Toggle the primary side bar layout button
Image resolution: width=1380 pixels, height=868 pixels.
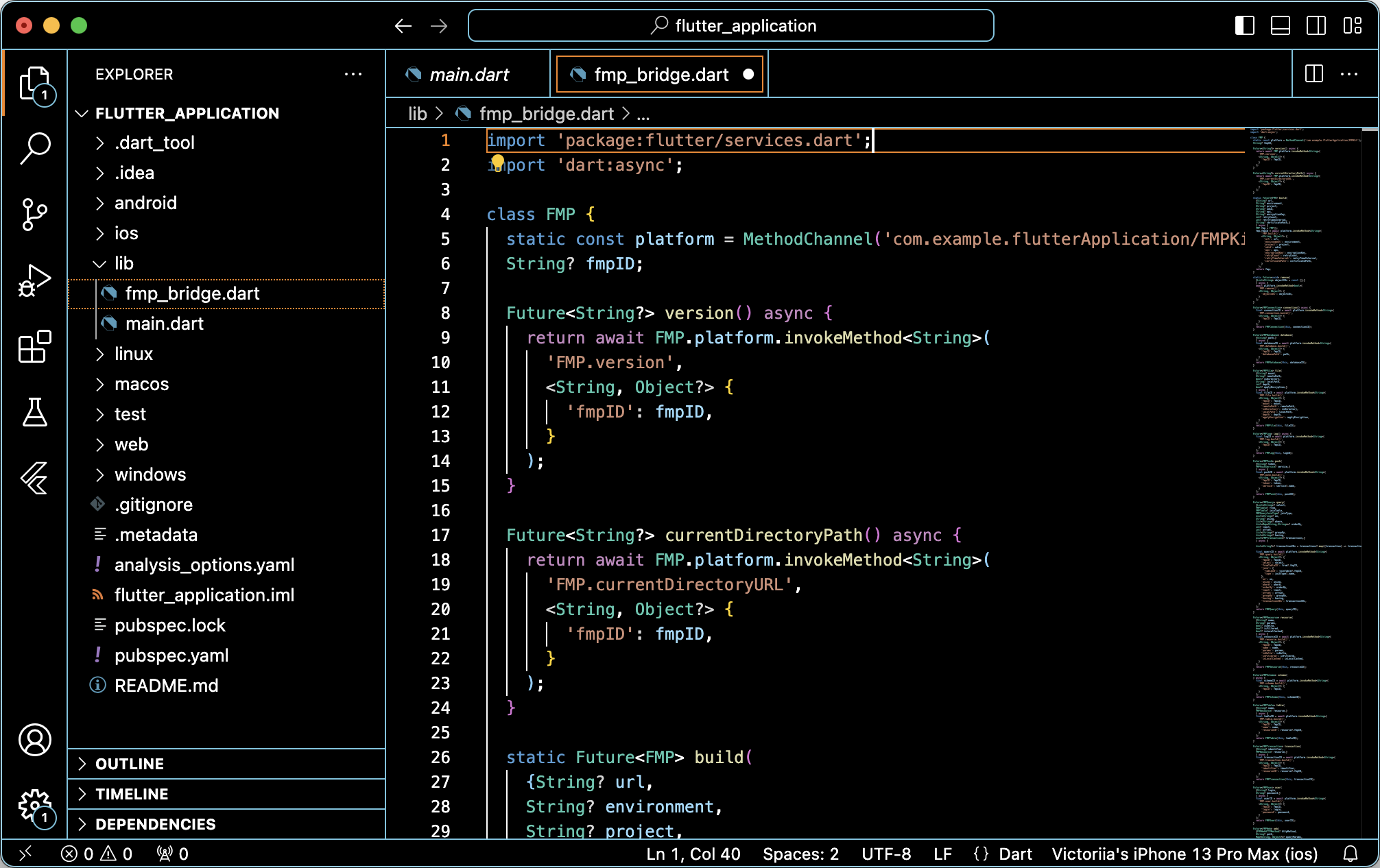pyautogui.click(x=1244, y=26)
